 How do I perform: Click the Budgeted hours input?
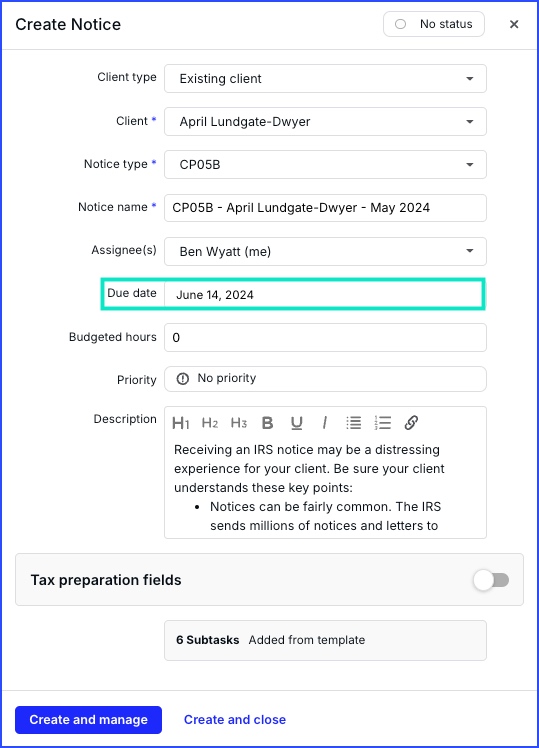(325, 338)
